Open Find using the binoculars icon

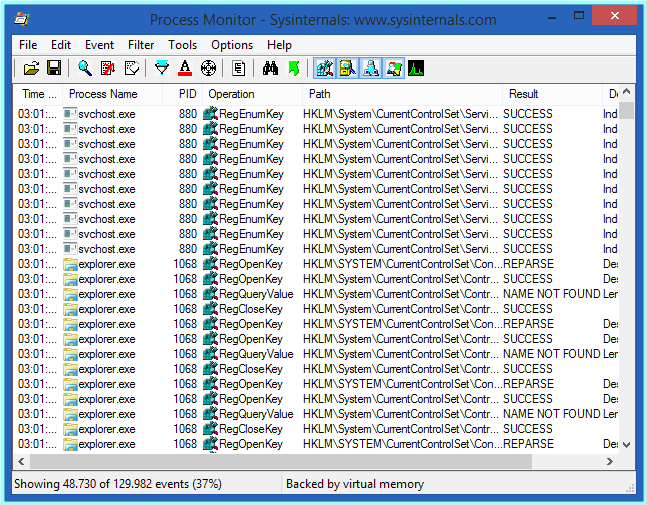pyautogui.click(x=270, y=68)
